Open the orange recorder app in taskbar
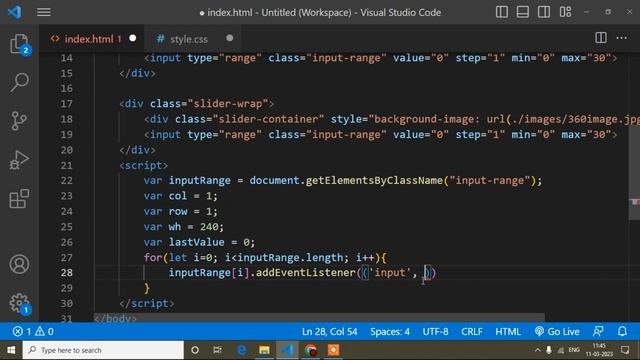The image size is (640, 360). 333,350
